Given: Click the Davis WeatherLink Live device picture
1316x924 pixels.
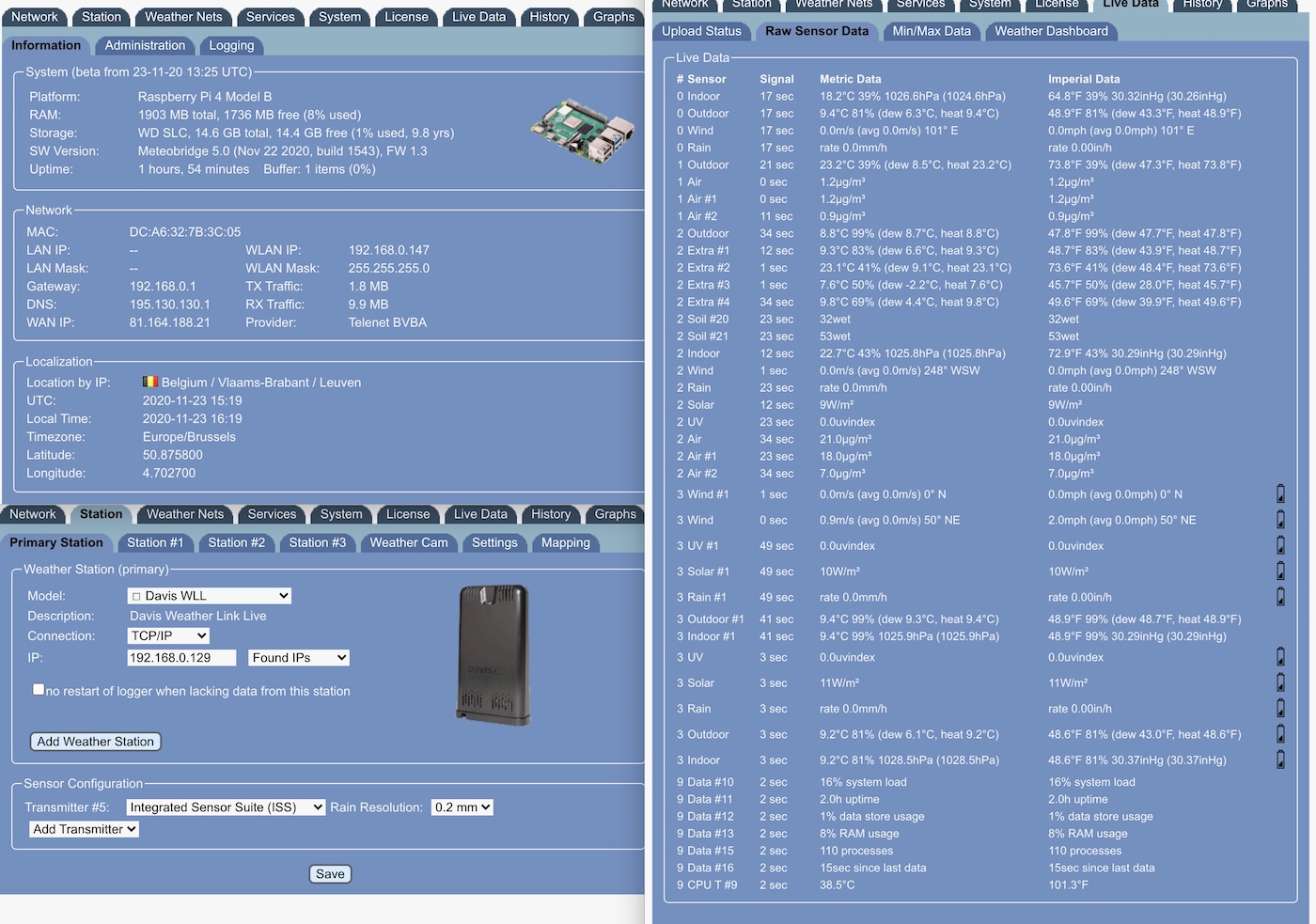Looking at the screenshot, I should 493,654.
